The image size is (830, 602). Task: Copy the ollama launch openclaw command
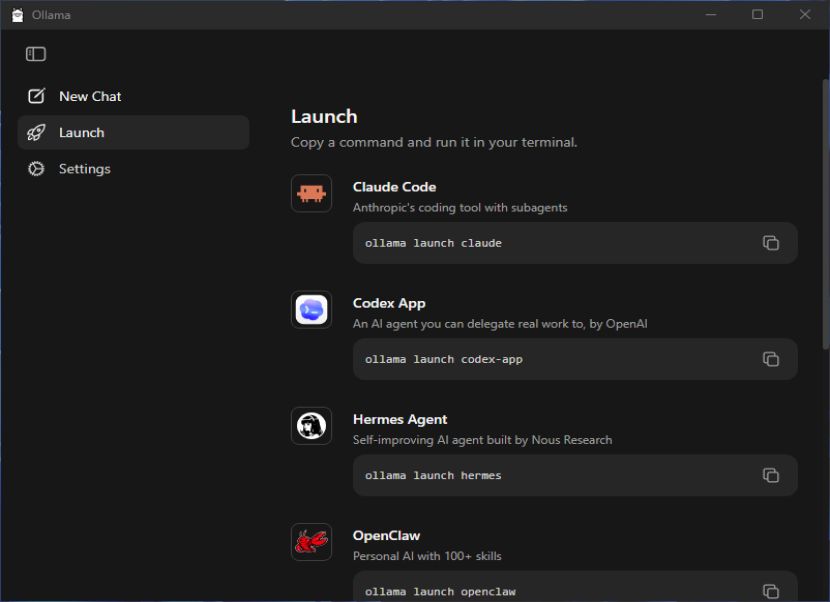771,591
